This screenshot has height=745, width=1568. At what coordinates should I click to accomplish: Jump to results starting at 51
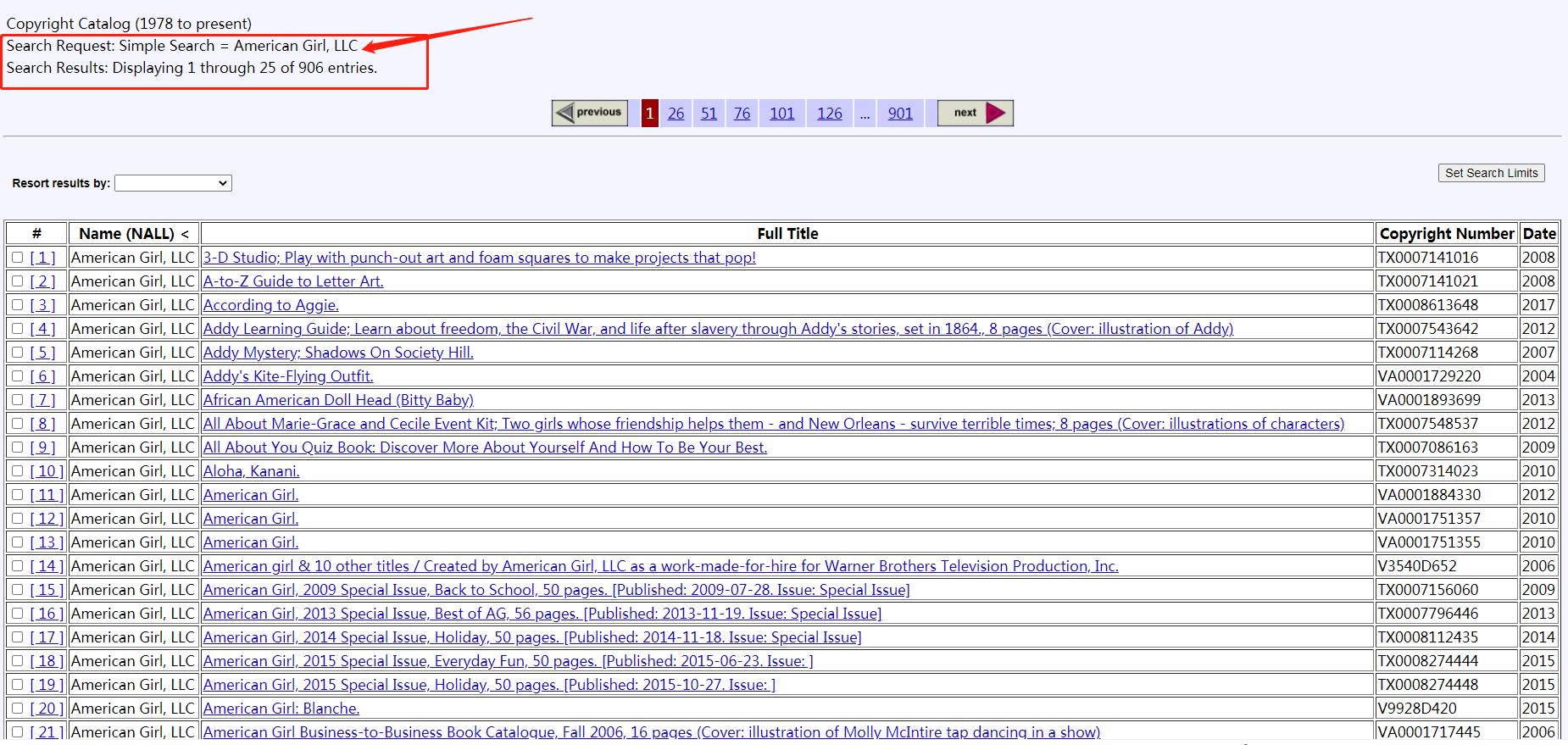[709, 114]
